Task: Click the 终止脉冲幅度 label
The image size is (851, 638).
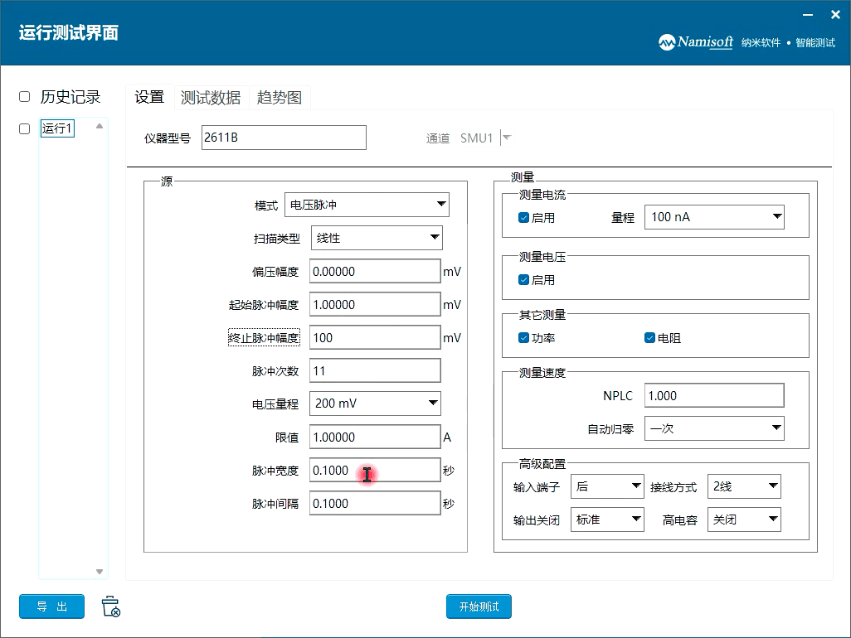Action: point(264,338)
